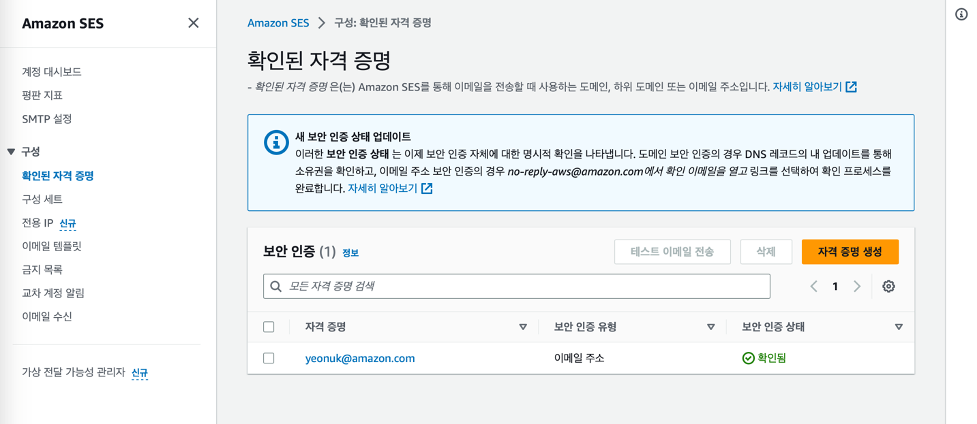The height and width of the screenshot is (424, 977).
Task: Click the 자격 증명 생성 button
Action: coord(850,252)
